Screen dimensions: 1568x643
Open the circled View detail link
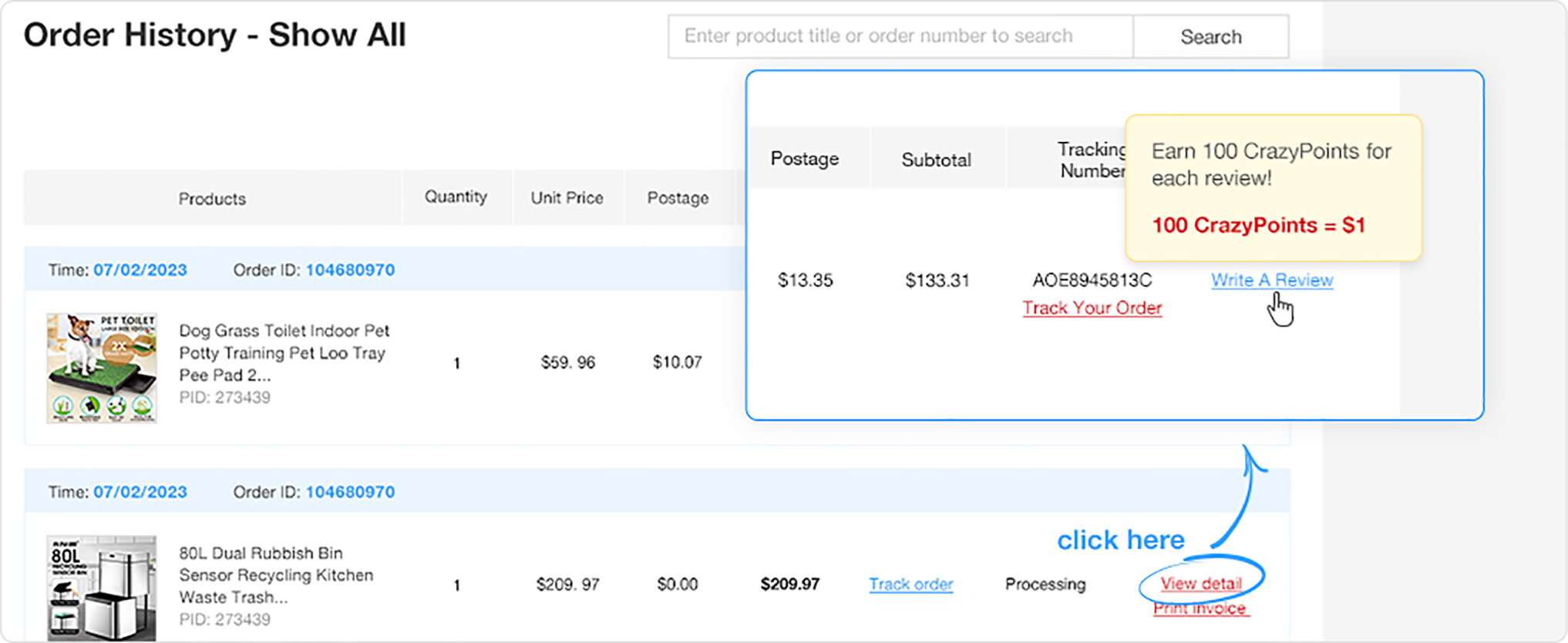click(1201, 584)
